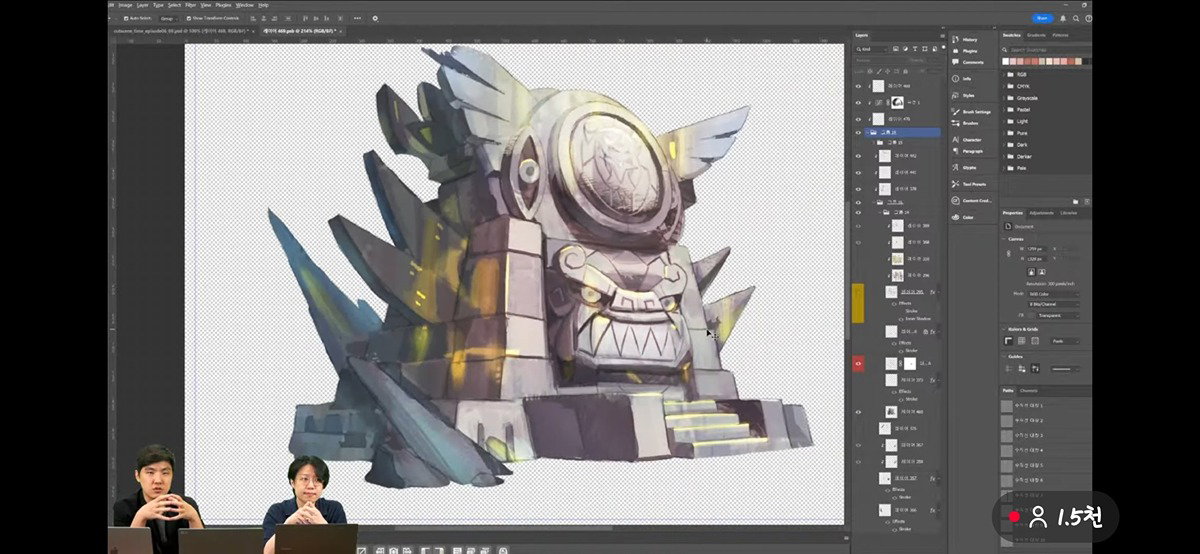Open the Filter menu

pos(190,5)
